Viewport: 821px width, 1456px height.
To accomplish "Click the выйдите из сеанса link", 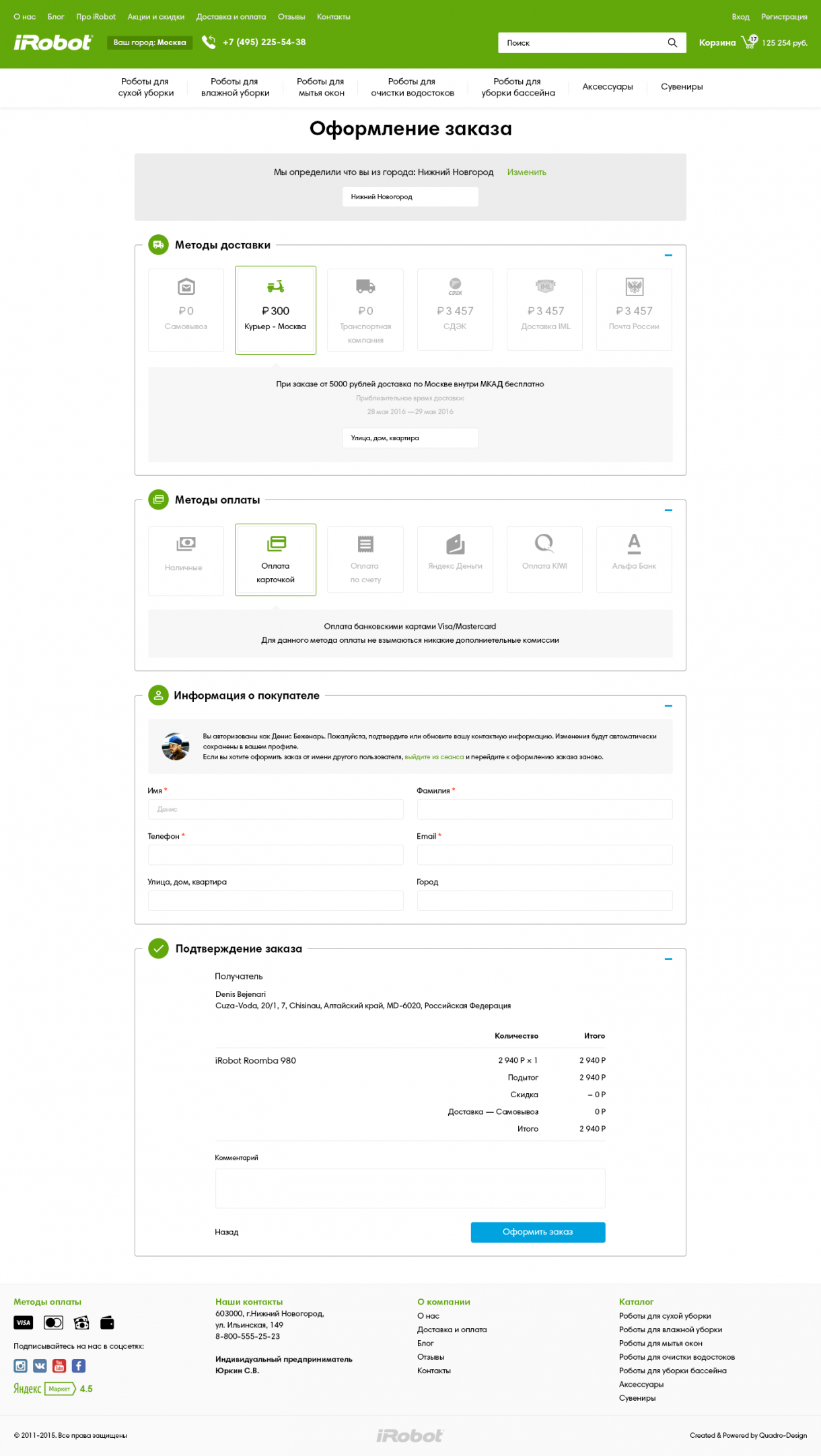I will point(434,757).
